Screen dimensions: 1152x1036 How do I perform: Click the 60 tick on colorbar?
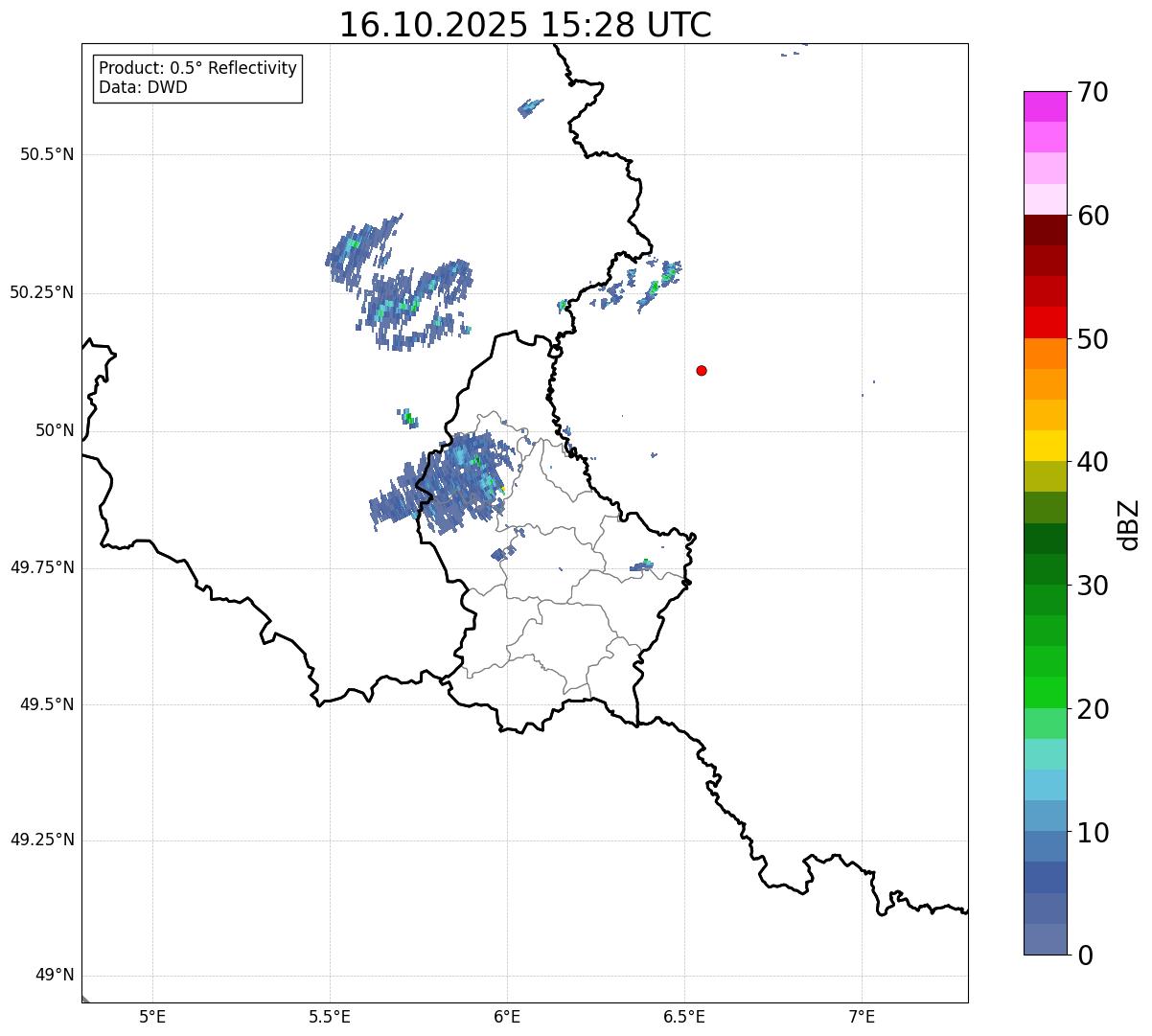click(1093, 216)
